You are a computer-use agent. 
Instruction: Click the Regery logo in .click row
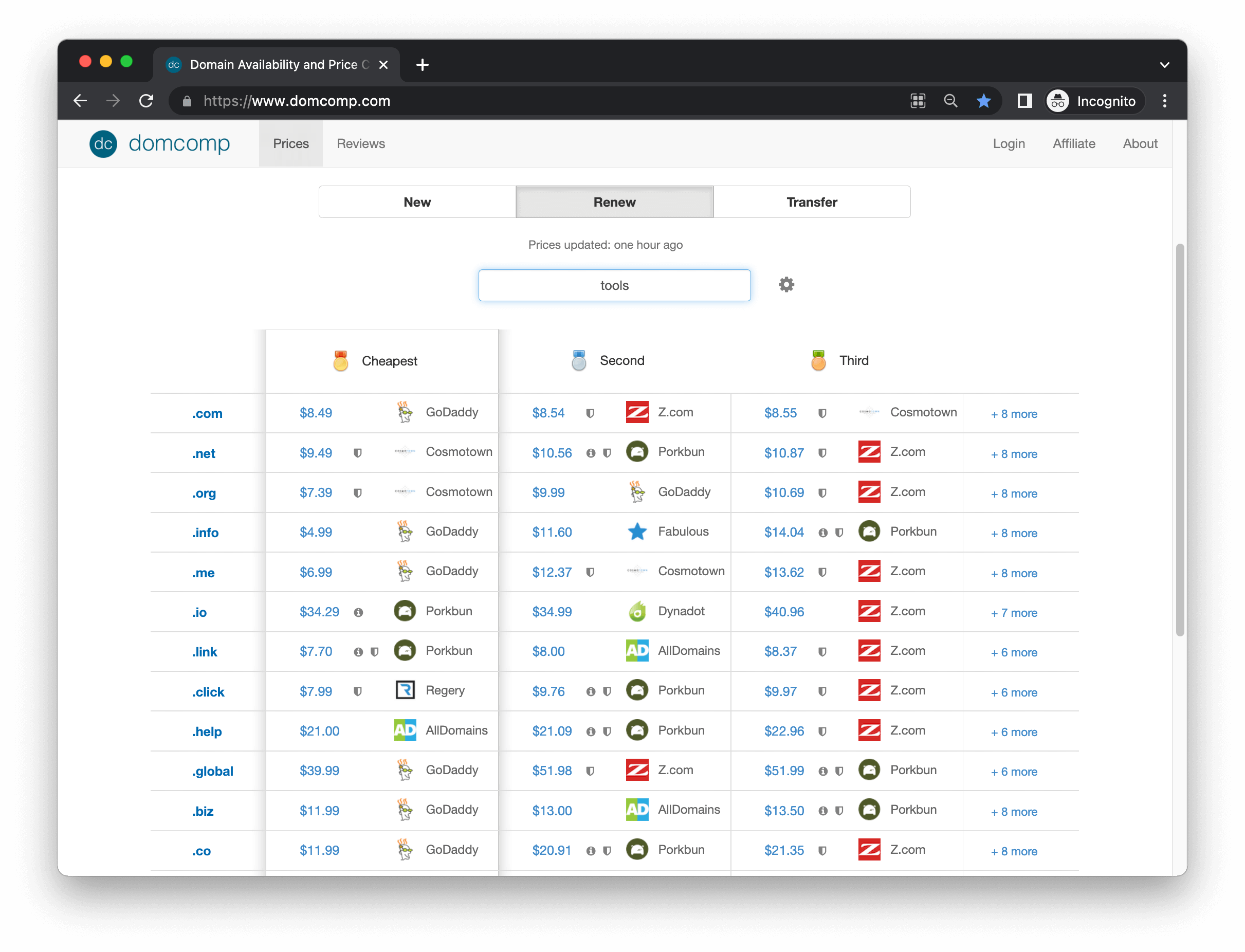point(405,691)
